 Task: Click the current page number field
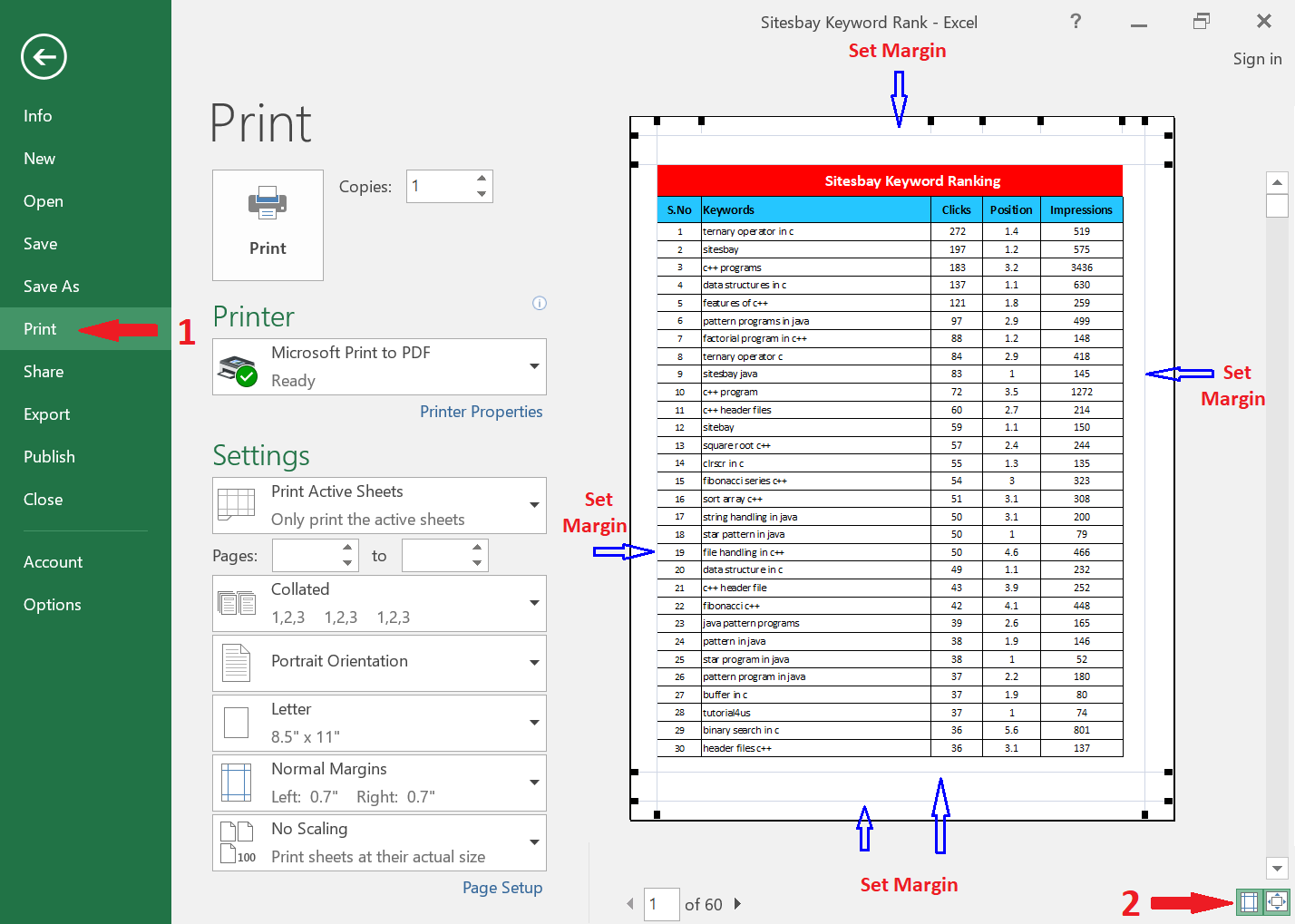point(662,904)
